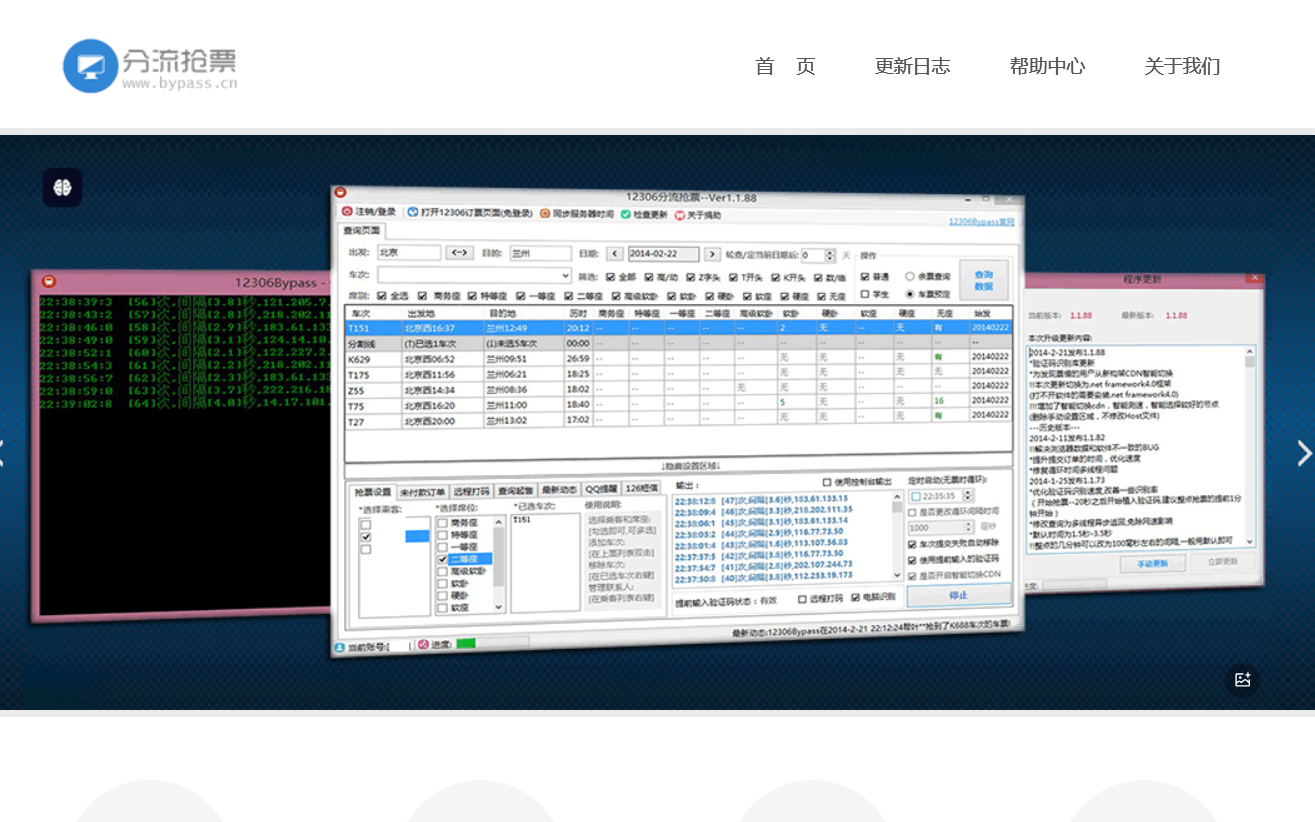This screenshot has width=1315, height=822.
Task: Switch to the 未付款订单 tab
Action: point(423,491)
